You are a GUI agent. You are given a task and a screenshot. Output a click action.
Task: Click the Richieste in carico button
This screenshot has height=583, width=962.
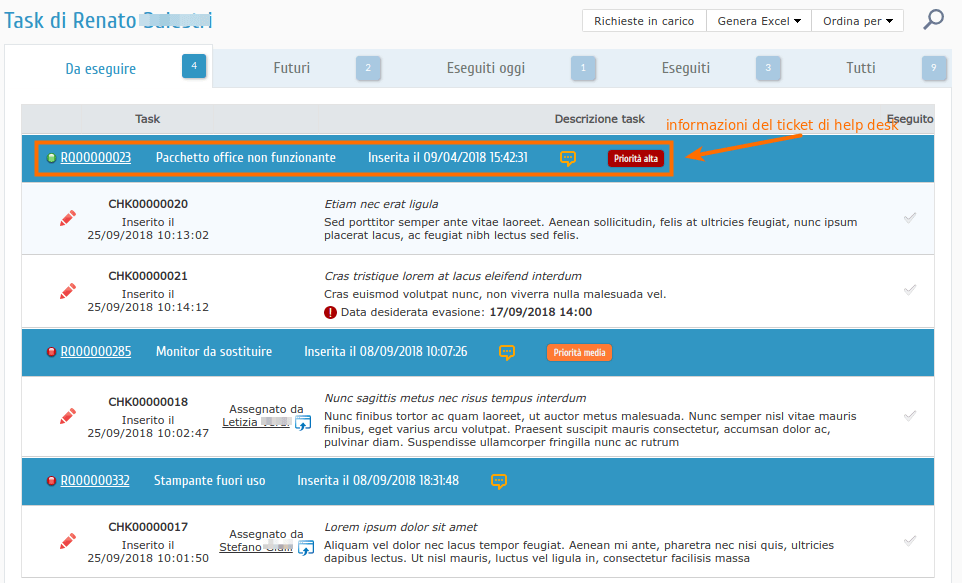tap(644, 21)
